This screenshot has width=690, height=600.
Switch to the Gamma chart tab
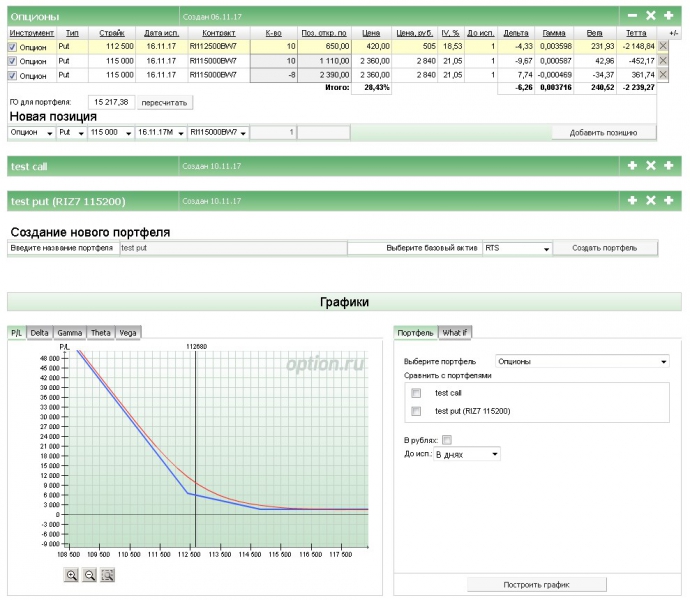(x=70, y=332)
